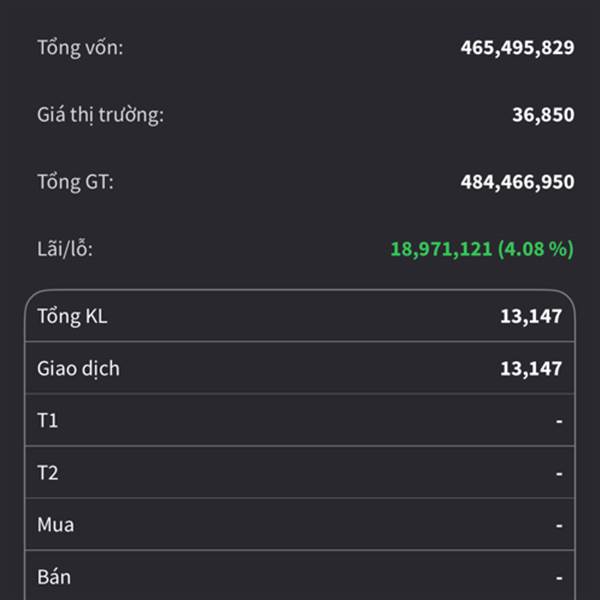This screenshot has height=600, width=600.
Task: Click the dash value in T1 row
Action: [x=559, y=421]
